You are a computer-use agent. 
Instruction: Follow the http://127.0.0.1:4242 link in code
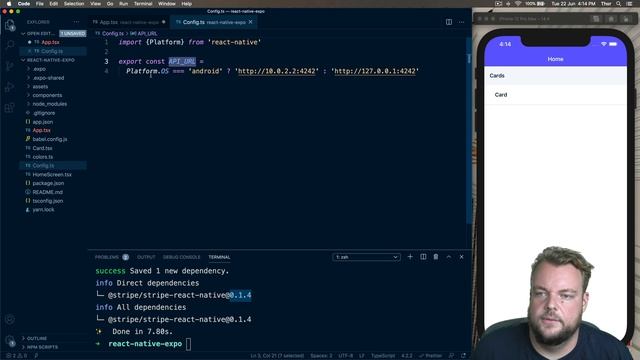click(x=375, y=71)
